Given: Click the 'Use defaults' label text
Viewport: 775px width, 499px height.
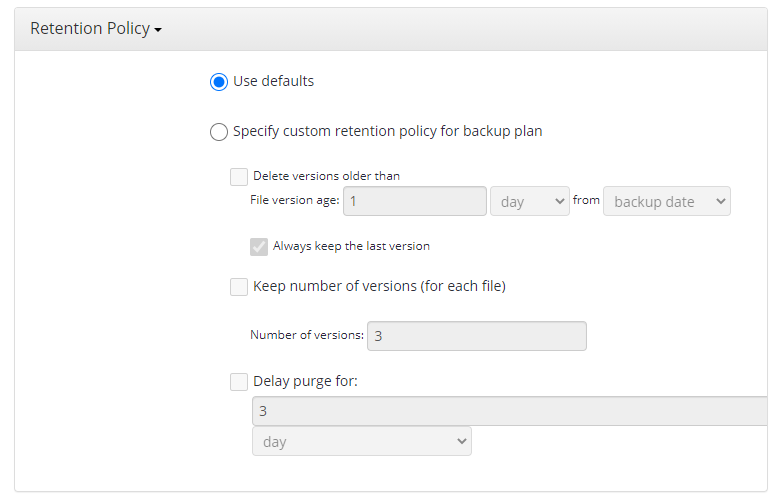Looking at the screenshot, I should pos(273,82).
